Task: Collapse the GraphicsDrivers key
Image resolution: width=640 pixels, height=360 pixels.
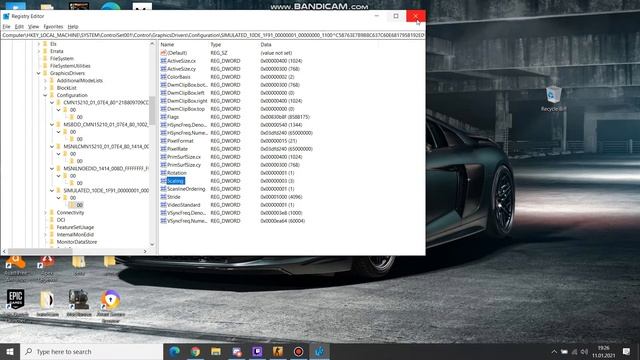Action: coord(39,73)
